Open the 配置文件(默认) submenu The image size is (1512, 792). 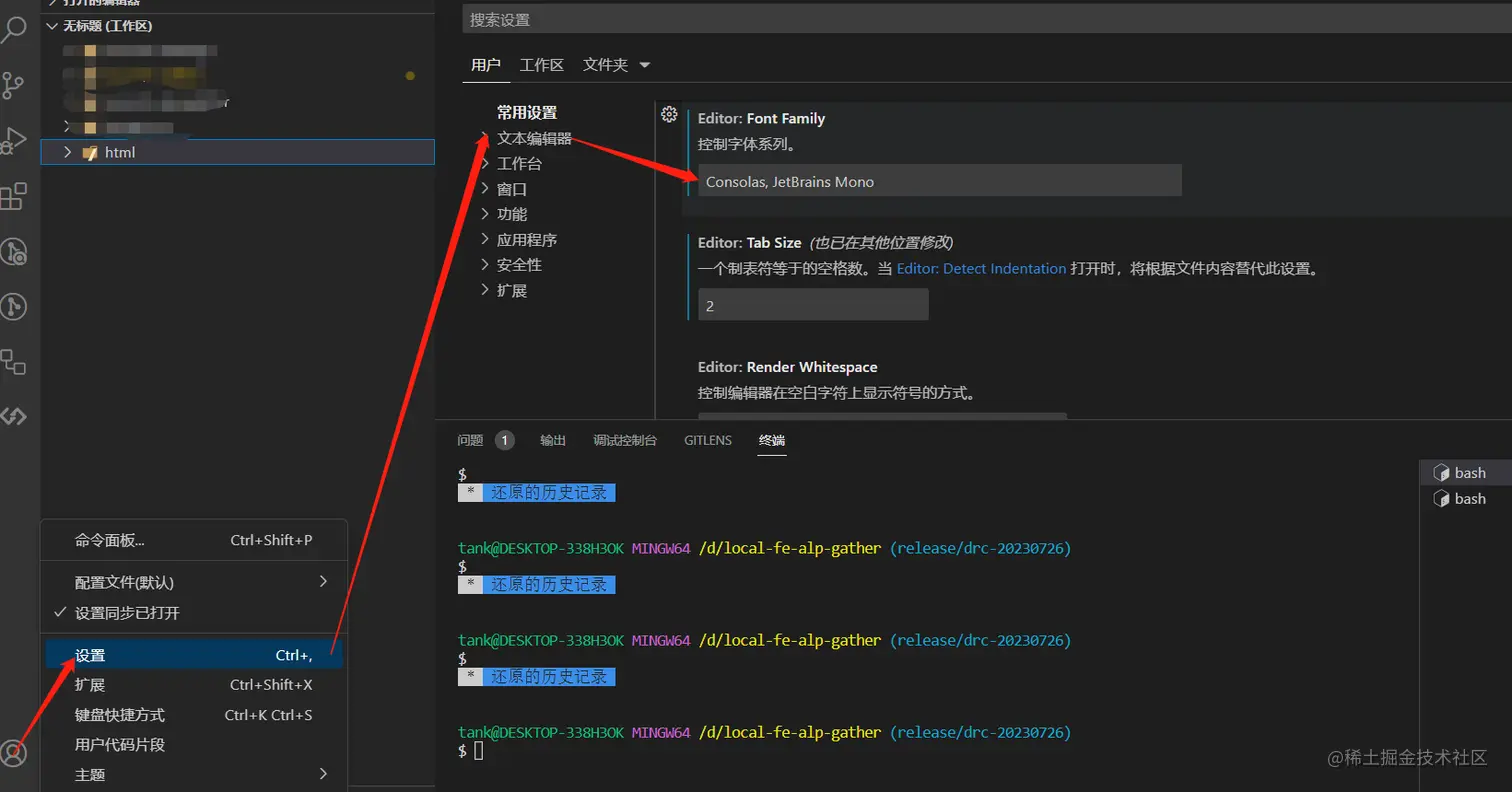[x=194, y=582]
